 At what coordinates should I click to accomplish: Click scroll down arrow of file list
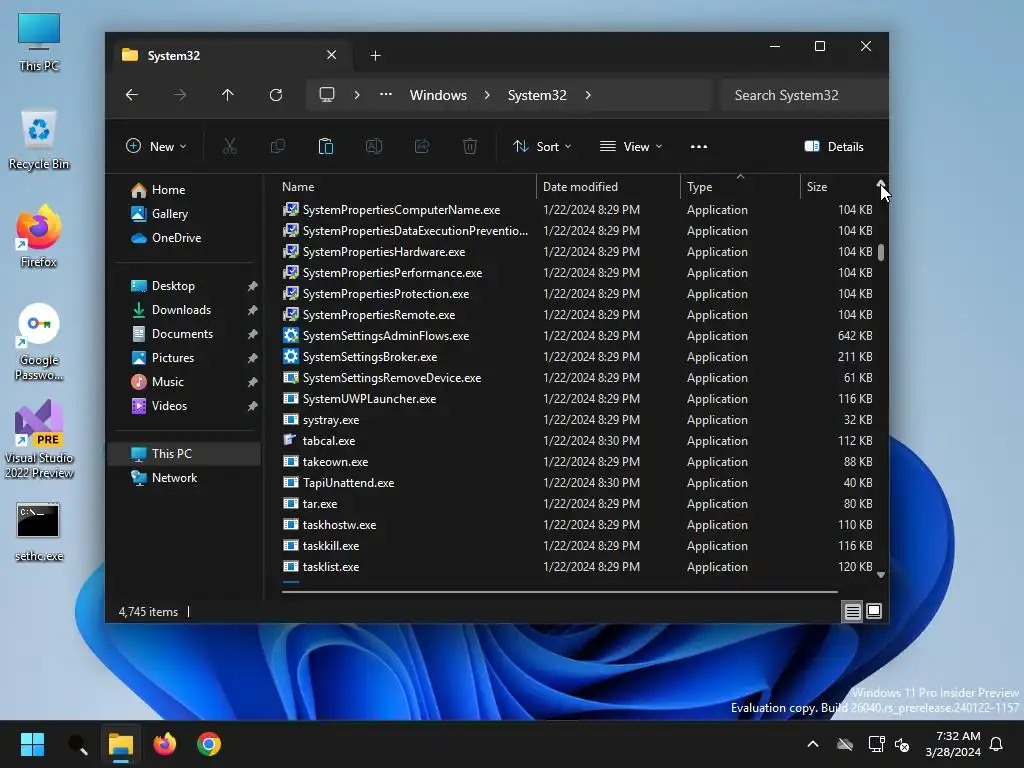[x=881, y=575]
